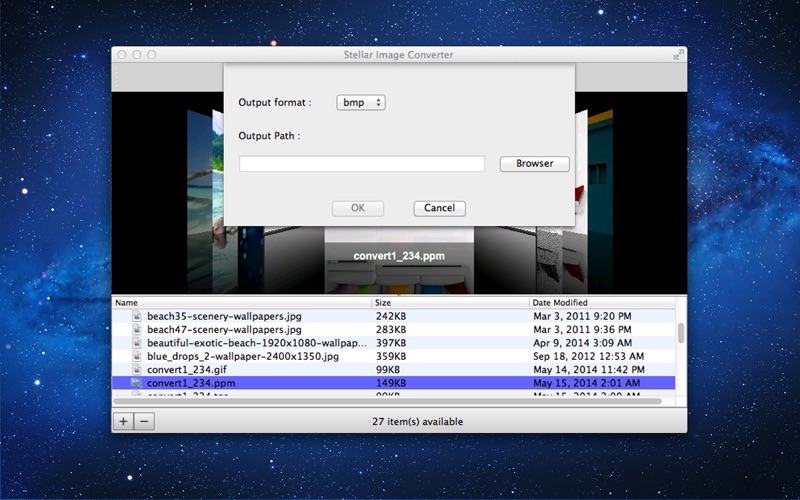Click file icon of blue_drops_2-wallpaper row
Screen dimensions: 800x500
pos(137,356)
